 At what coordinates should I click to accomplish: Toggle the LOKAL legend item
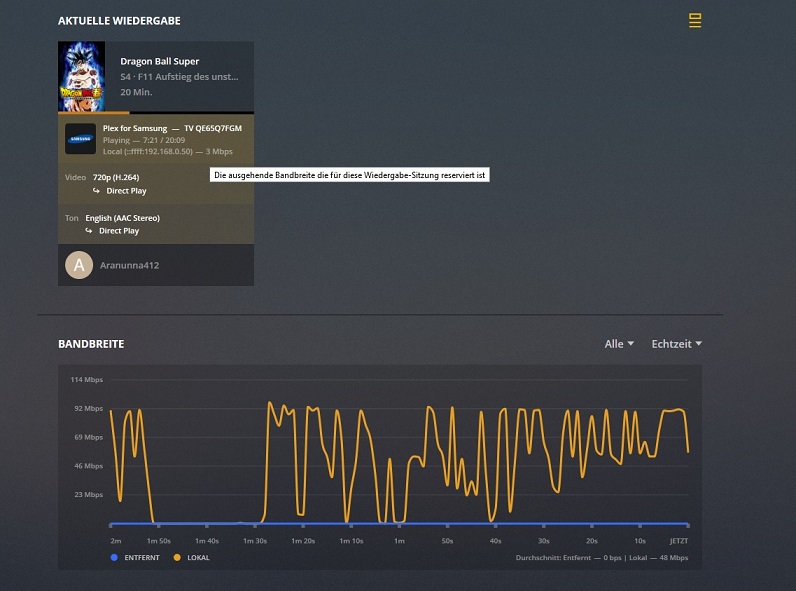point(191,557)
